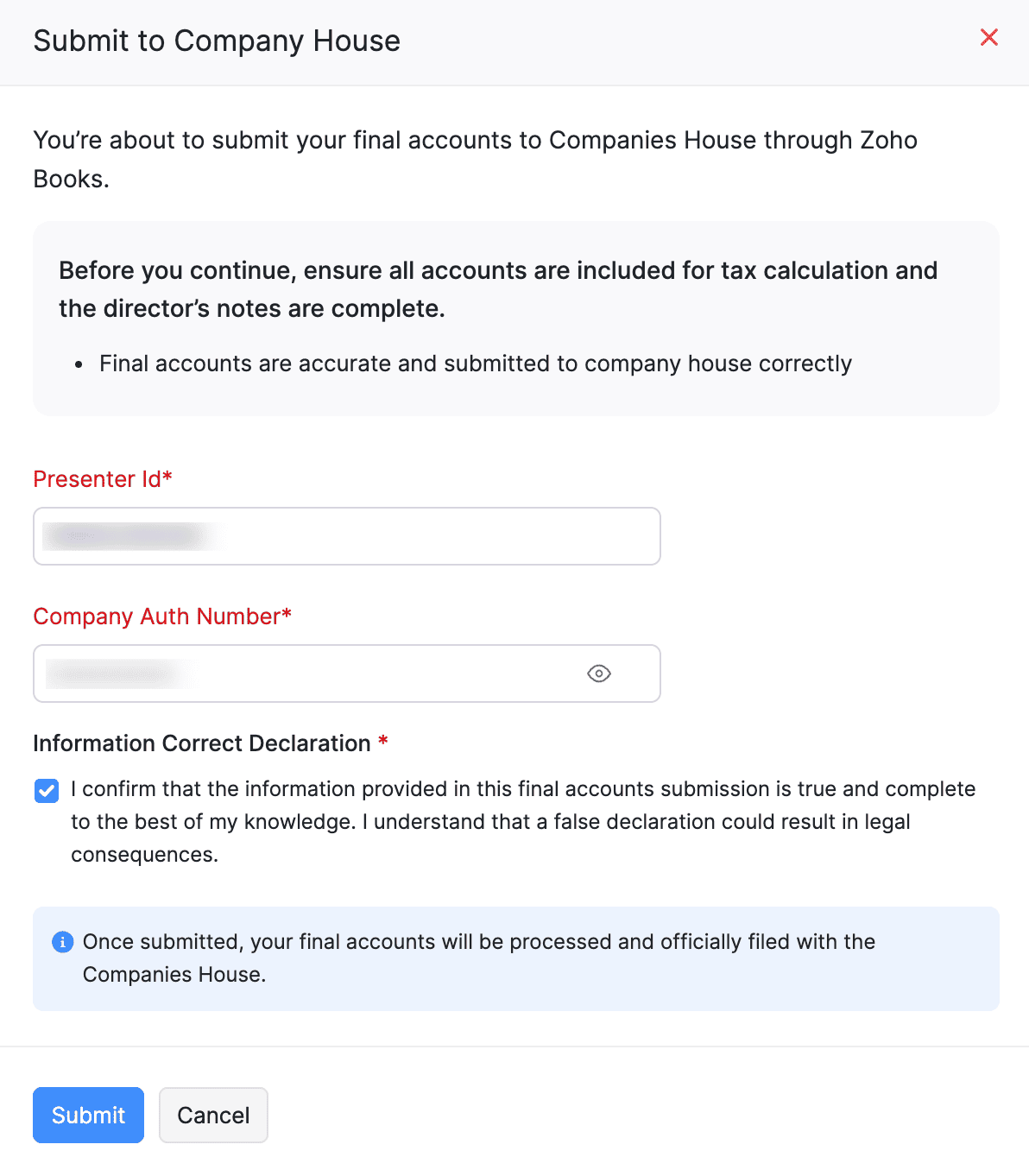This screenshot has width=1029, height=1176.
Task: Click the blue info icon in the notice
Action: 62,942
